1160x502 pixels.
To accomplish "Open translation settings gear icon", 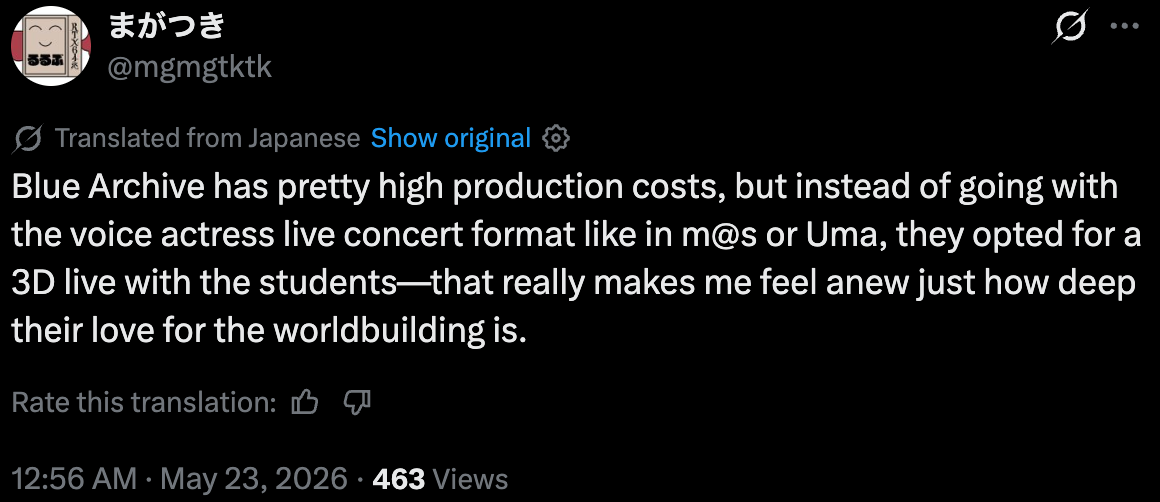I will tap(555, 138).
